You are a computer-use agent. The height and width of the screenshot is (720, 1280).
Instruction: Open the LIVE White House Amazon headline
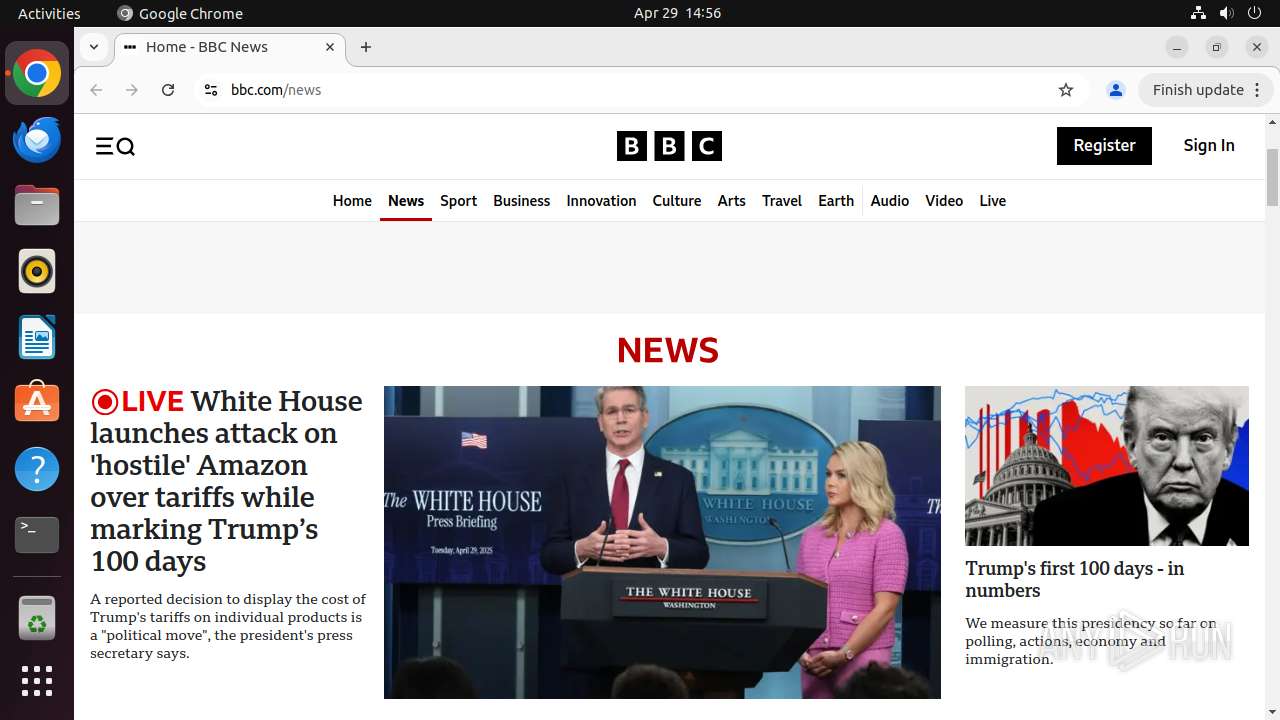(227, 481)
